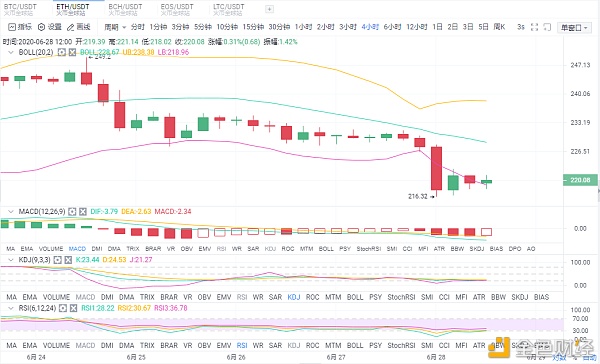Select the active 4小时 period

coord(370,27)
